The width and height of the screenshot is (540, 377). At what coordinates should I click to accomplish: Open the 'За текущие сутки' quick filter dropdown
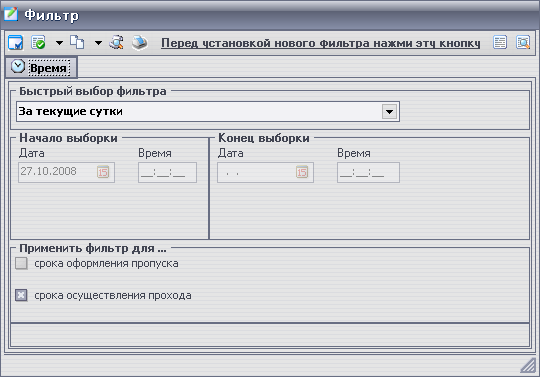tap(389, 112)
